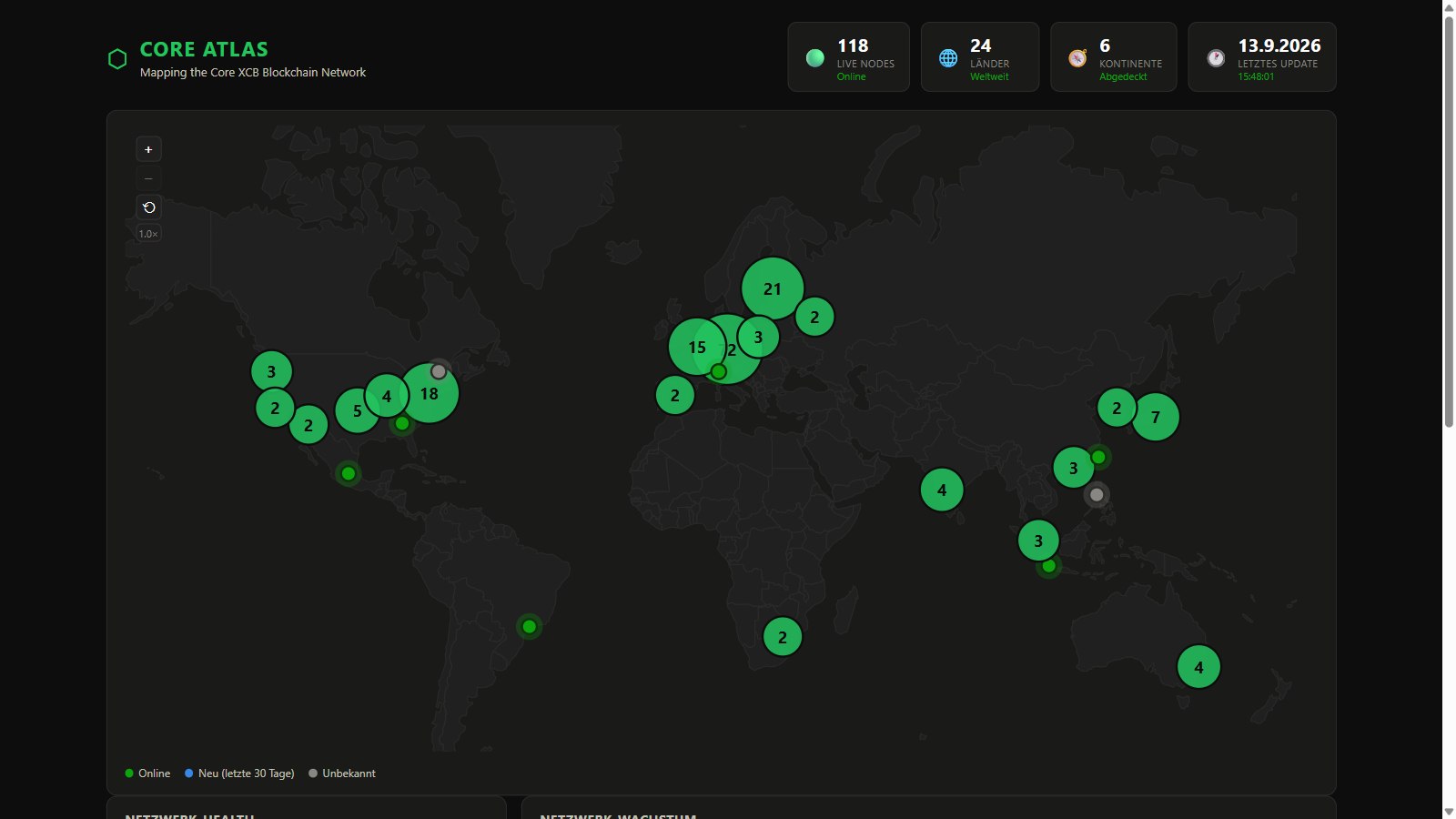The width and height of the screenshot is (1456, 819).
Task: Click the globe icon in Länder card
Action: coord(948,58)
